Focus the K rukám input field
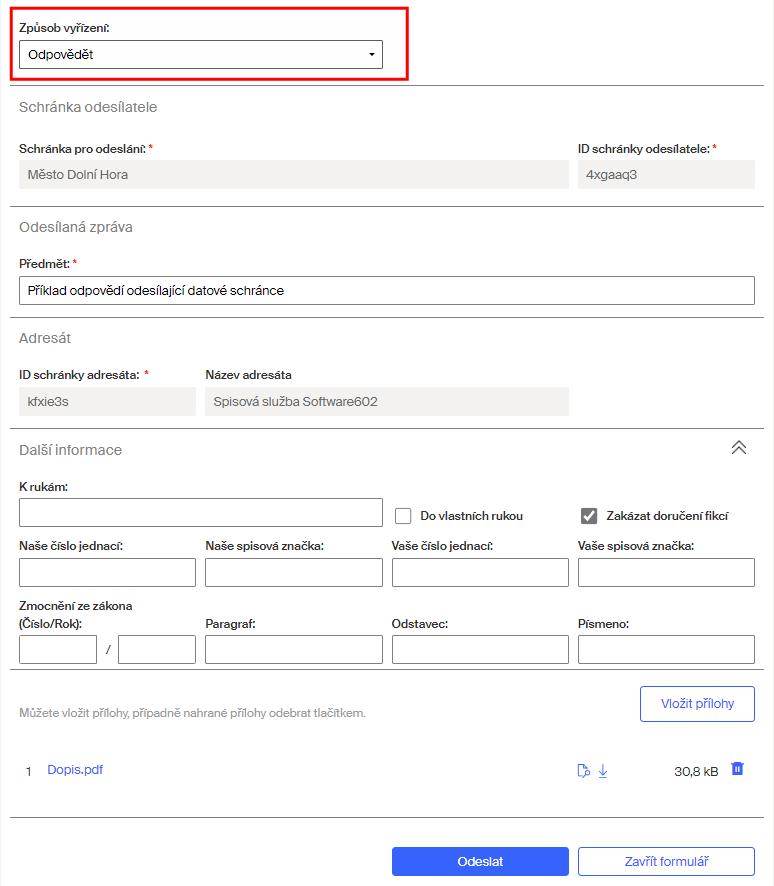 (x=201, y=513)
